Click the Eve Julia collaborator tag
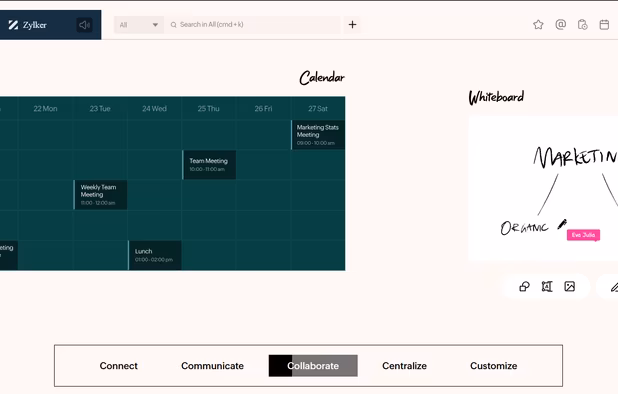The height and width of the screenshot is (394, 618). (583, 235)
